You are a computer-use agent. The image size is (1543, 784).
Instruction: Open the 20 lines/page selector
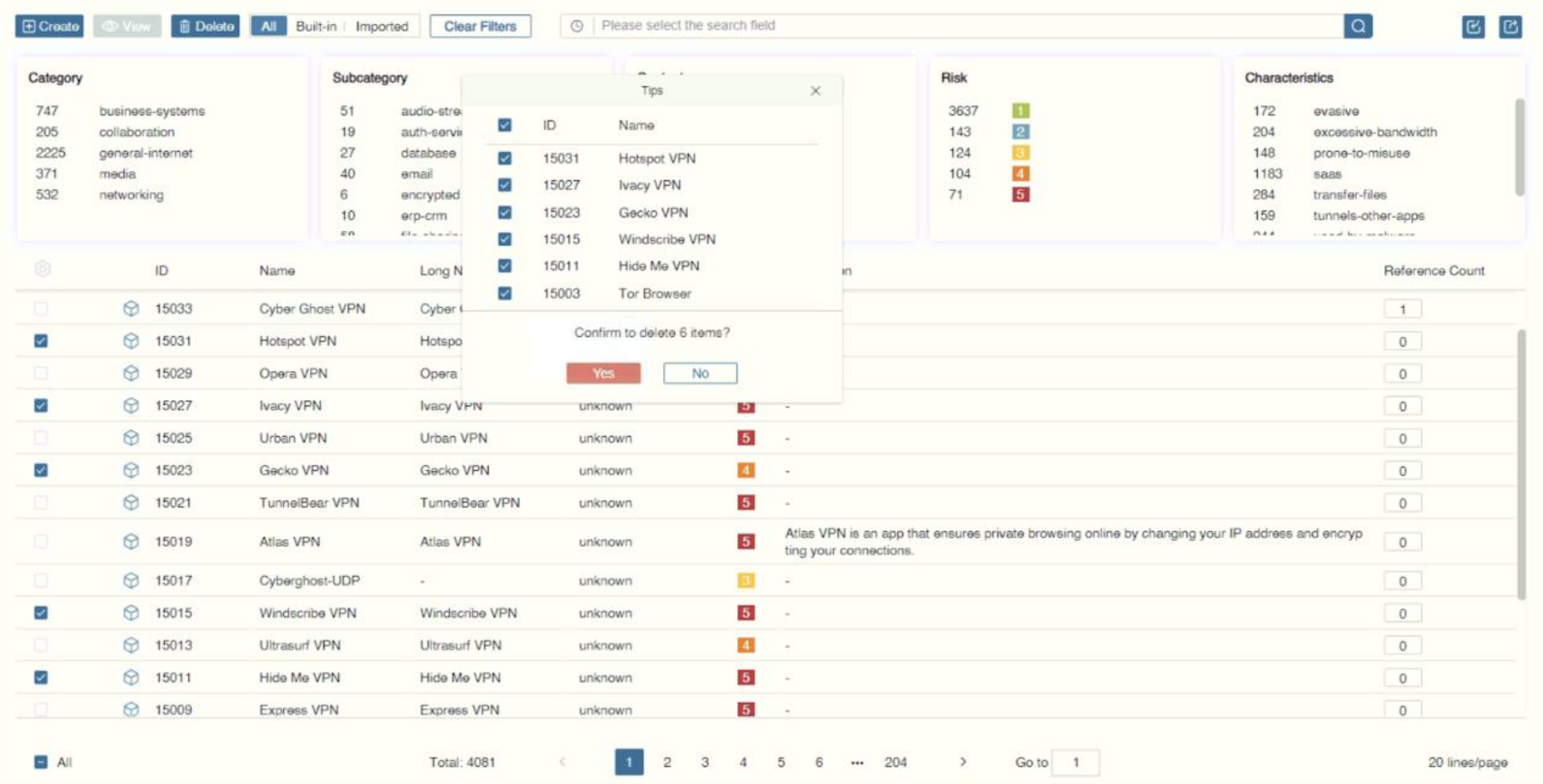tap(1467, 763)
